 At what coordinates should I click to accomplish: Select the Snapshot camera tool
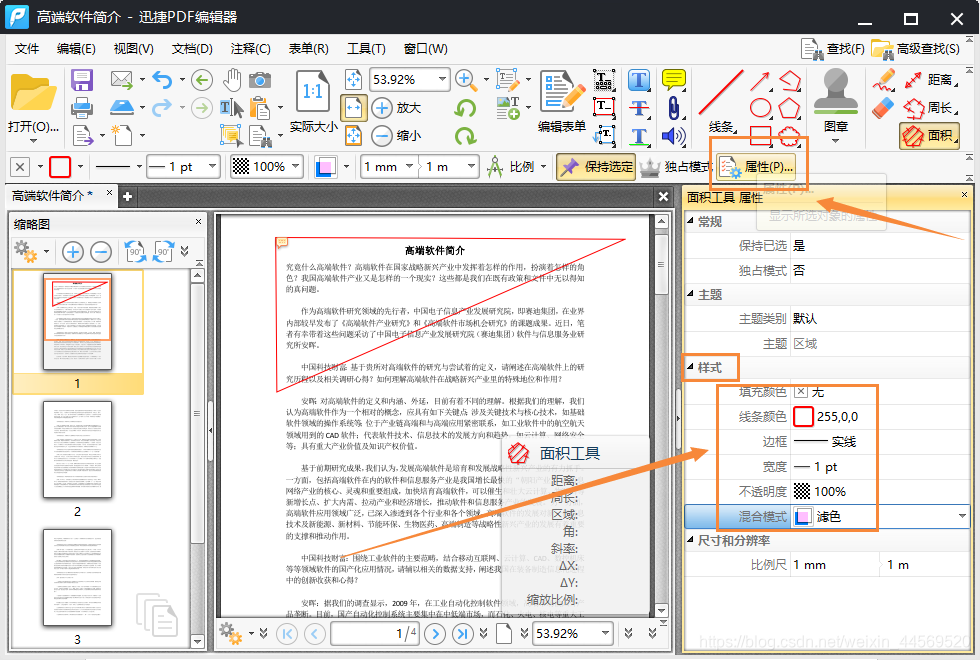coord(260,80)
